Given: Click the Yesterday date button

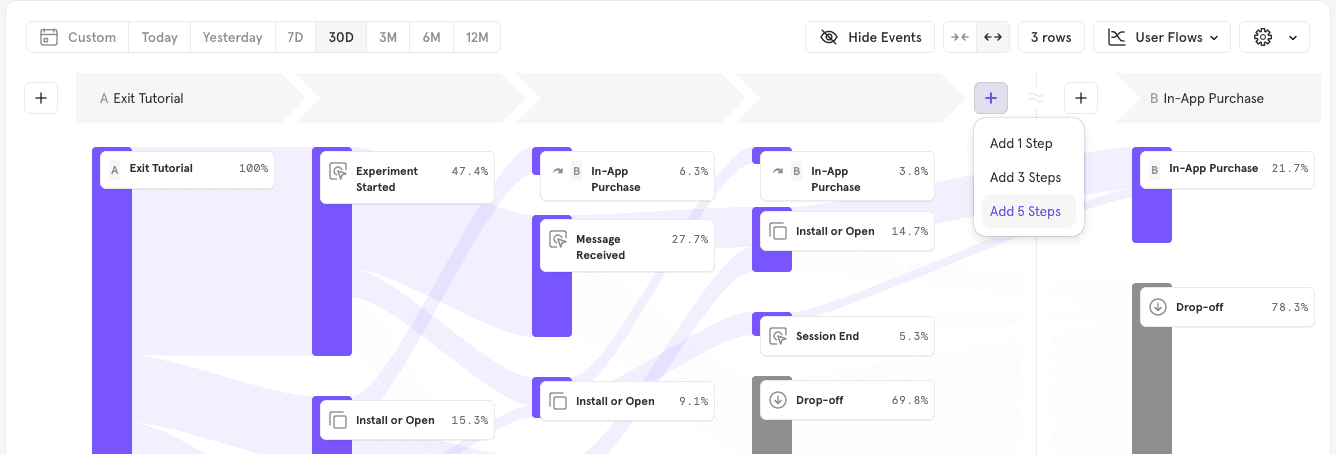Looking at the screenshot, I should pos(232,37).
